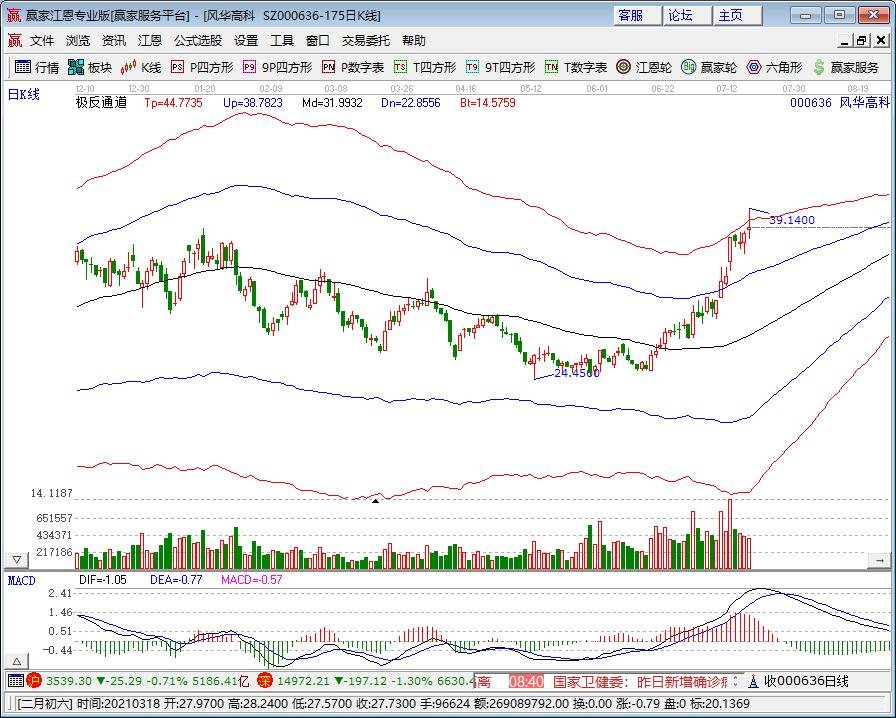Screen dimensions: 896x718
Task: Open the 公式选股 menu
Action: tap(198, 41)
